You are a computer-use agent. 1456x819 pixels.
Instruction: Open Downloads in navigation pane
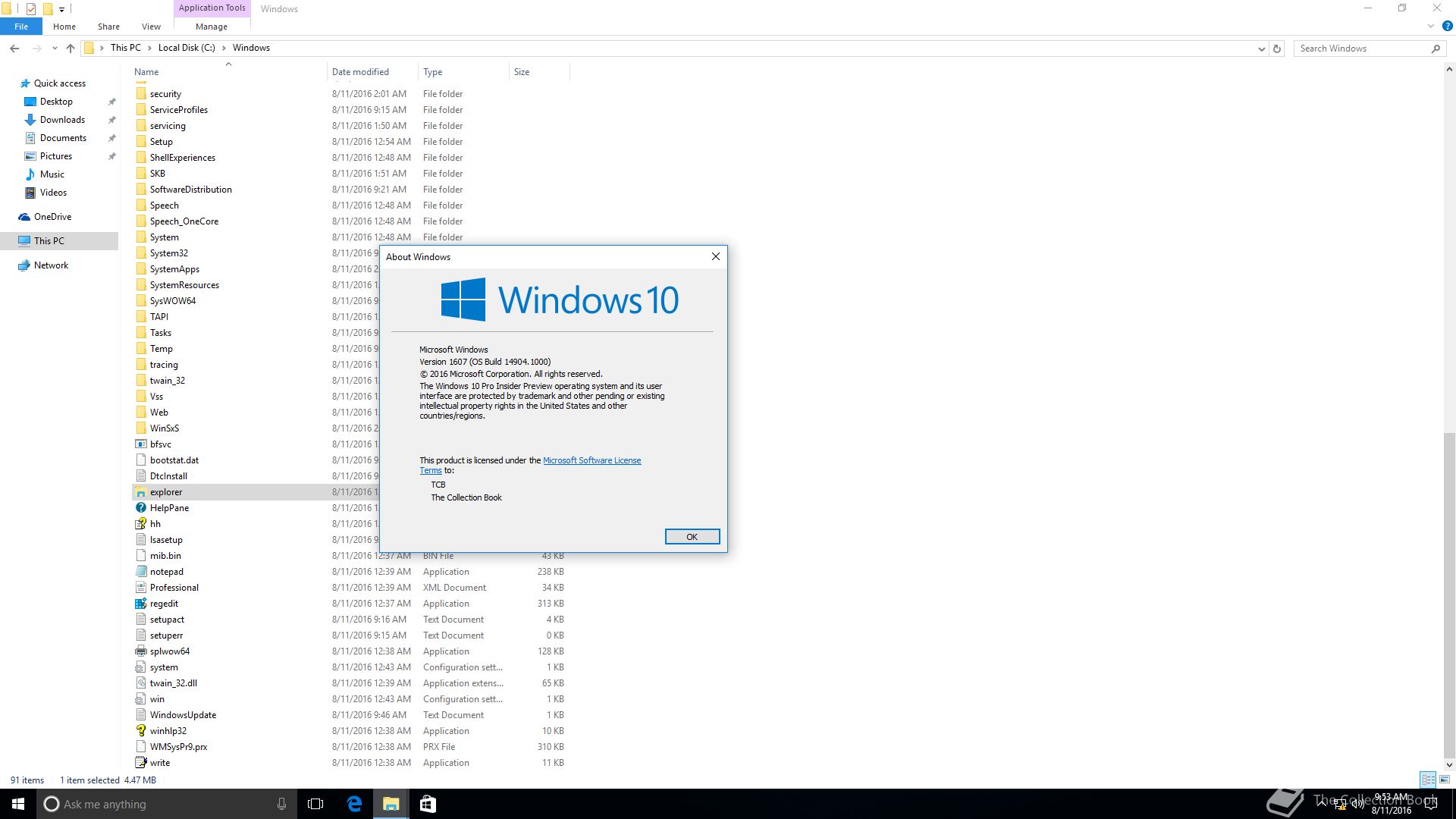point(62,120)
